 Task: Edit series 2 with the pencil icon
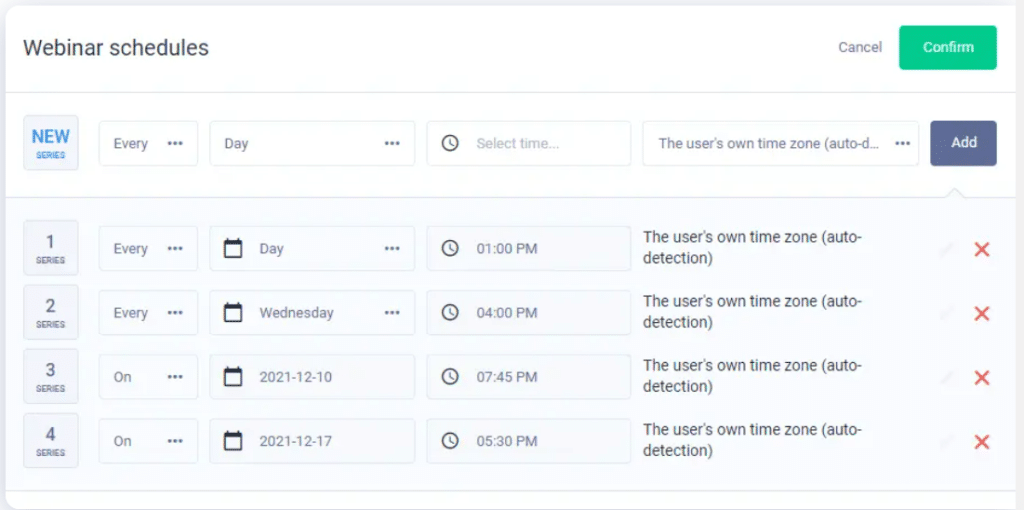coord(945,313)
